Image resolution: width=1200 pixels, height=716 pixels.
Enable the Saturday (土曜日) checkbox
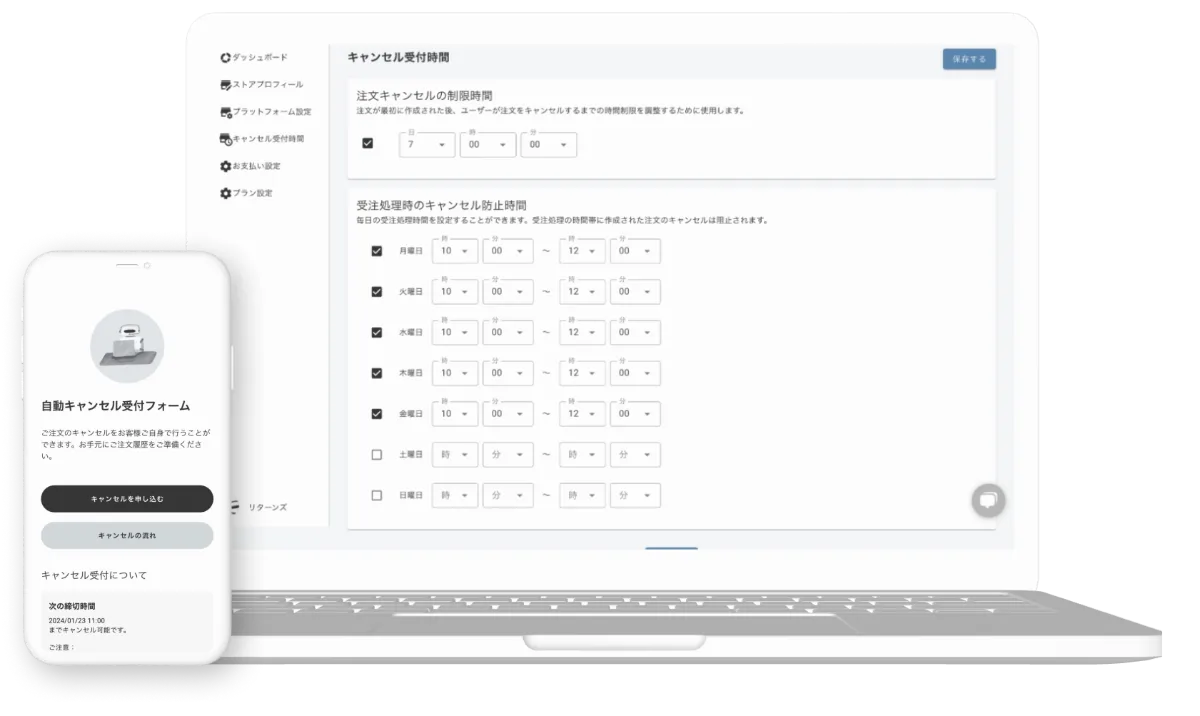coord(376,455)
